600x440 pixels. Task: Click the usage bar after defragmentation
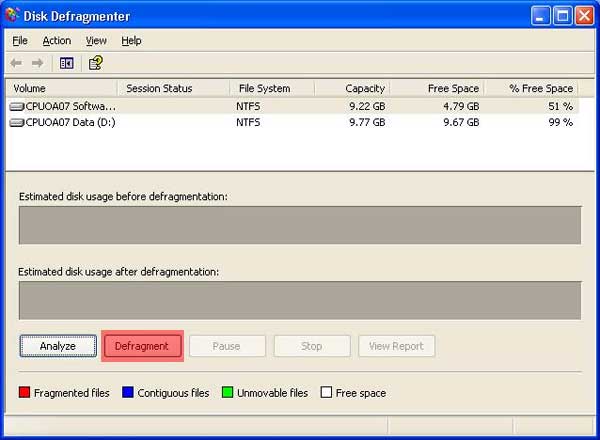(x=300, y=300)
